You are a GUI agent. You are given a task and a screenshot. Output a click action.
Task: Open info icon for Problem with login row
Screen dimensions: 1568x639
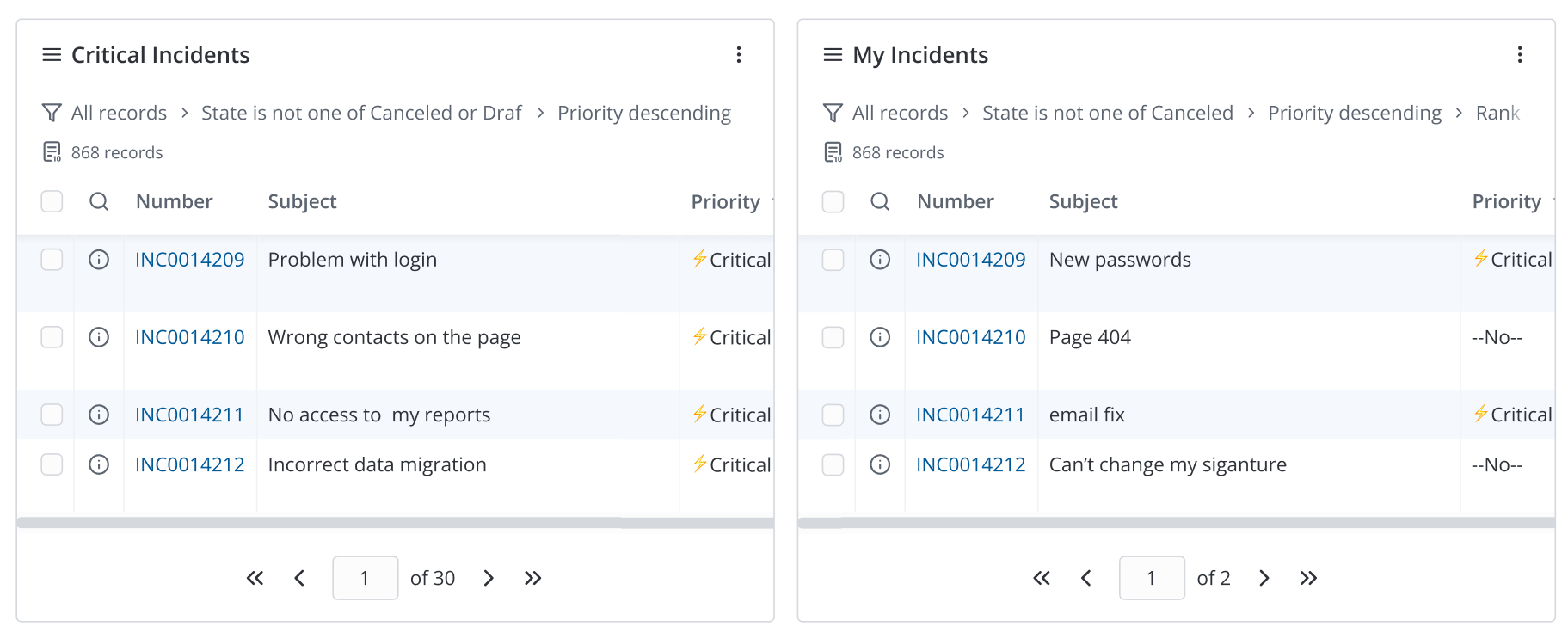[x=99, y=260]
